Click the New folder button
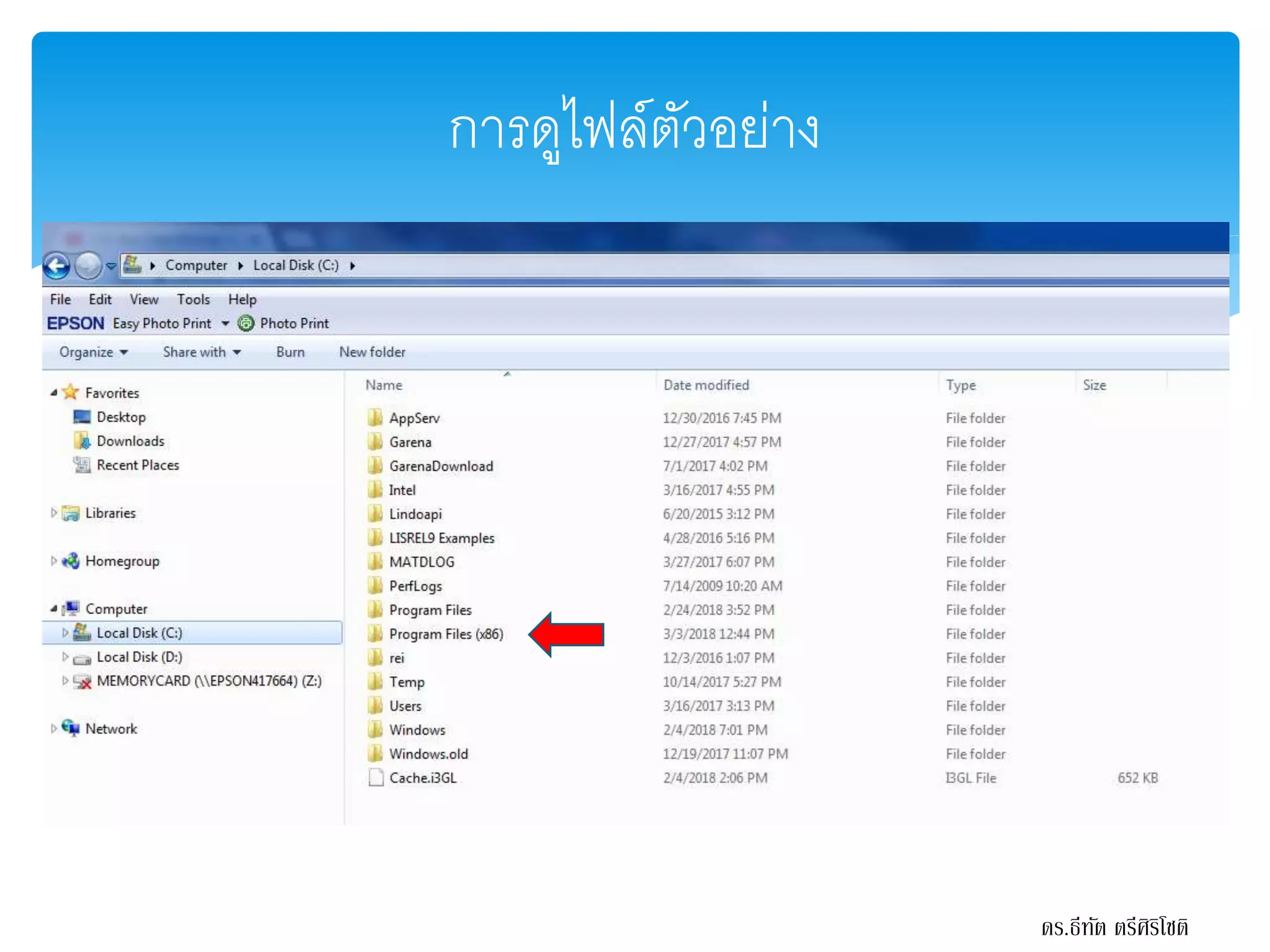 [x=372, y=352]
